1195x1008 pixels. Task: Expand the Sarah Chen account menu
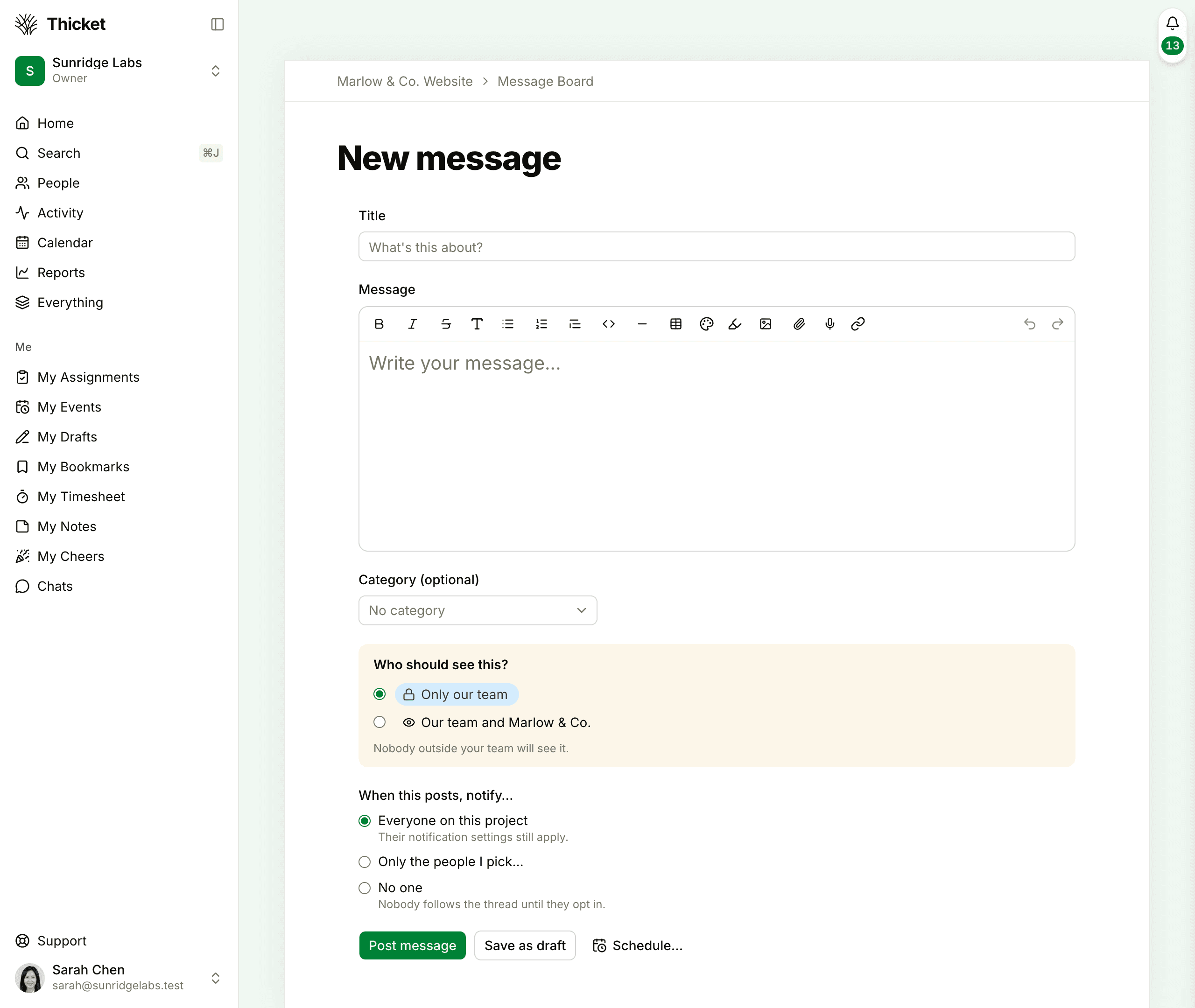click(216, 978)
